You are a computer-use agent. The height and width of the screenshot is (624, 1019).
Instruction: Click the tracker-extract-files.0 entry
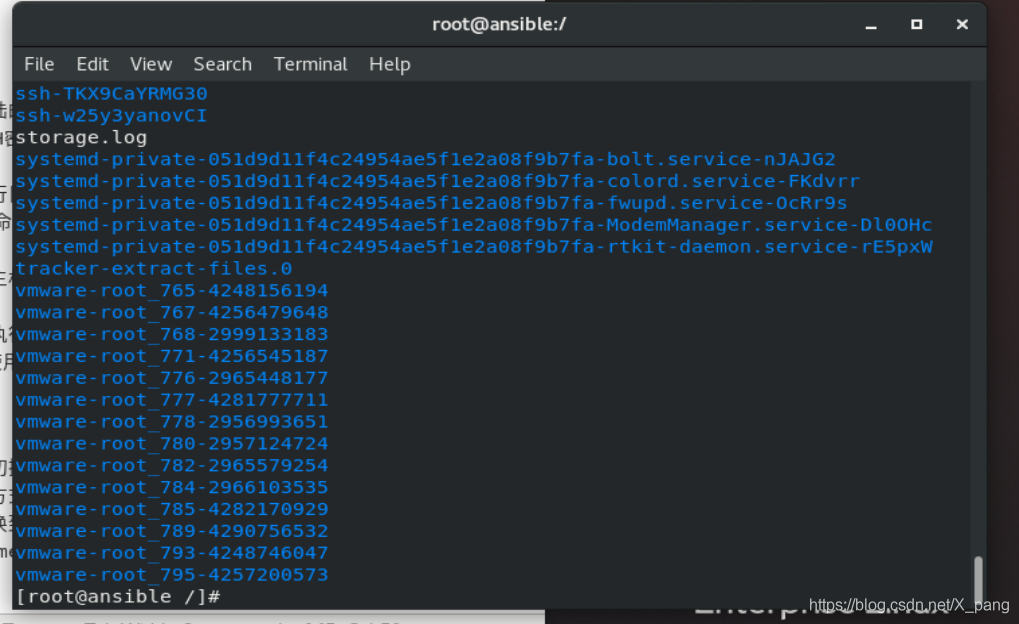coord(154,269)
